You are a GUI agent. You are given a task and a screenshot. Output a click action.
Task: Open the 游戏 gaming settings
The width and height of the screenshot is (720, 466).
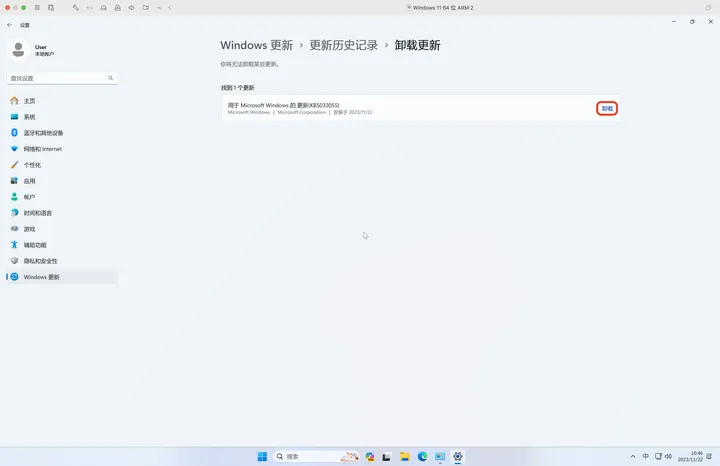[62, 229]
